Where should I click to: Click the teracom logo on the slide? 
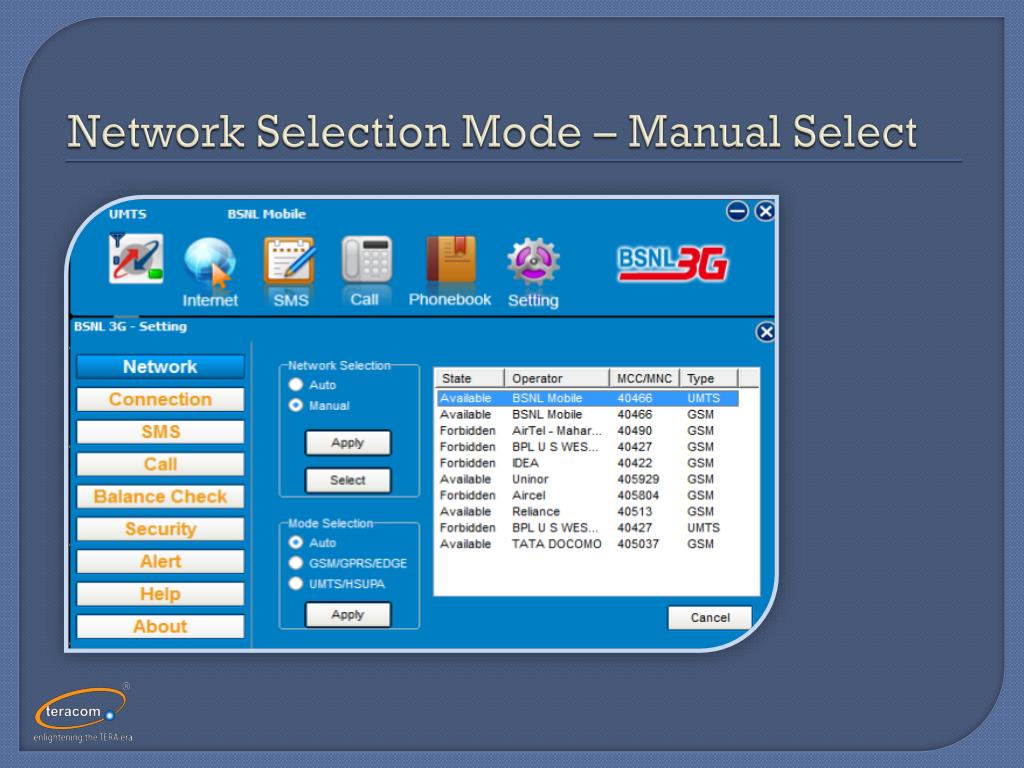point(82,712)
